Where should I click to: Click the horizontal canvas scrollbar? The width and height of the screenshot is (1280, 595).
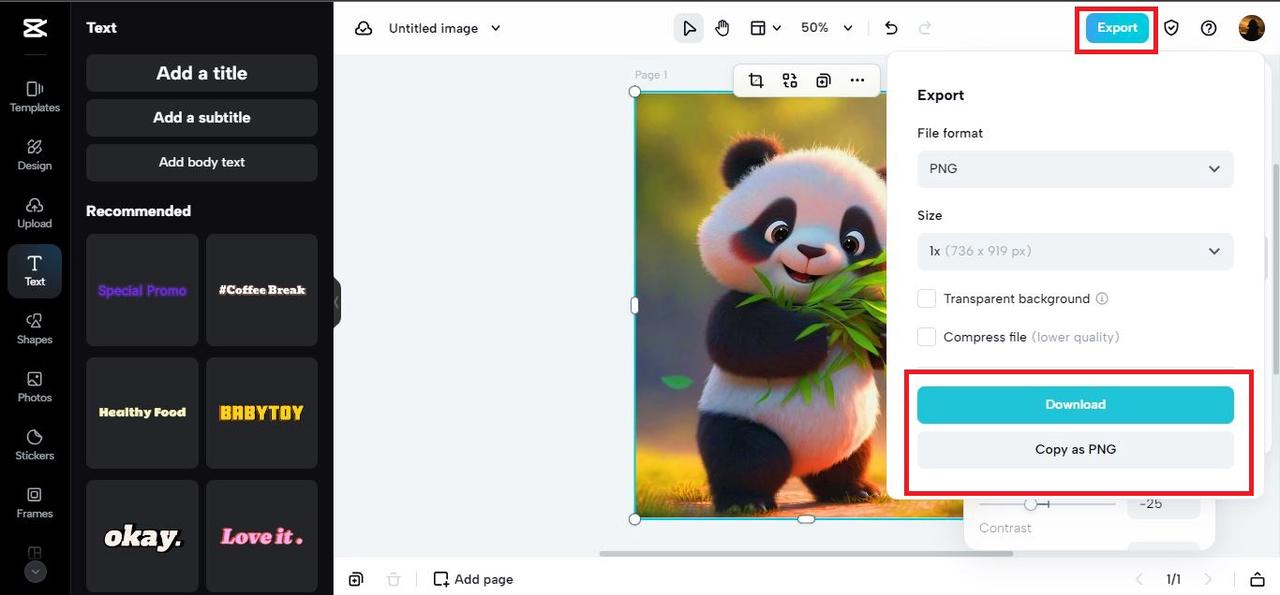pos(806,553)
